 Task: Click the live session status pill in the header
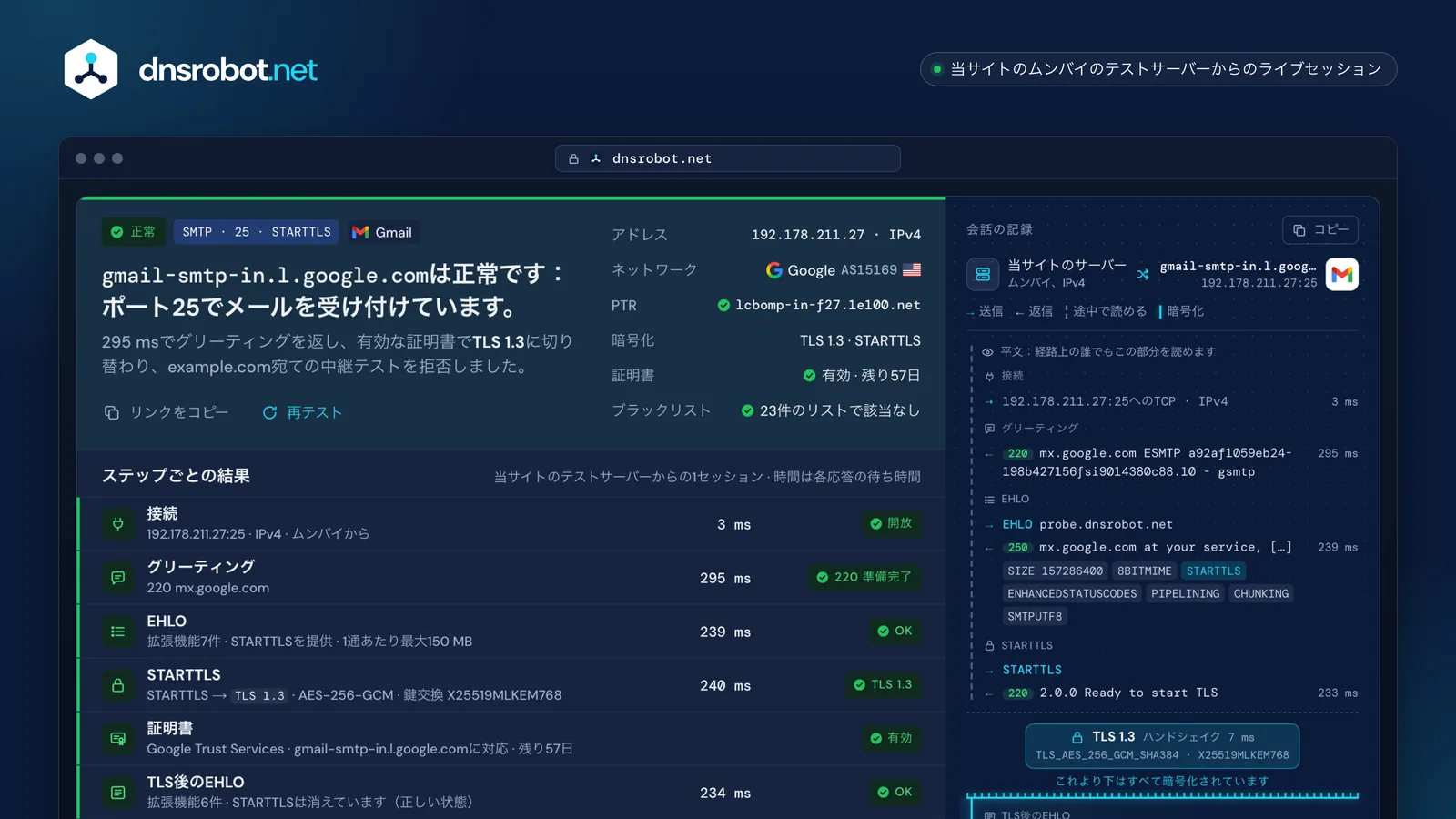pos(1158,69)
